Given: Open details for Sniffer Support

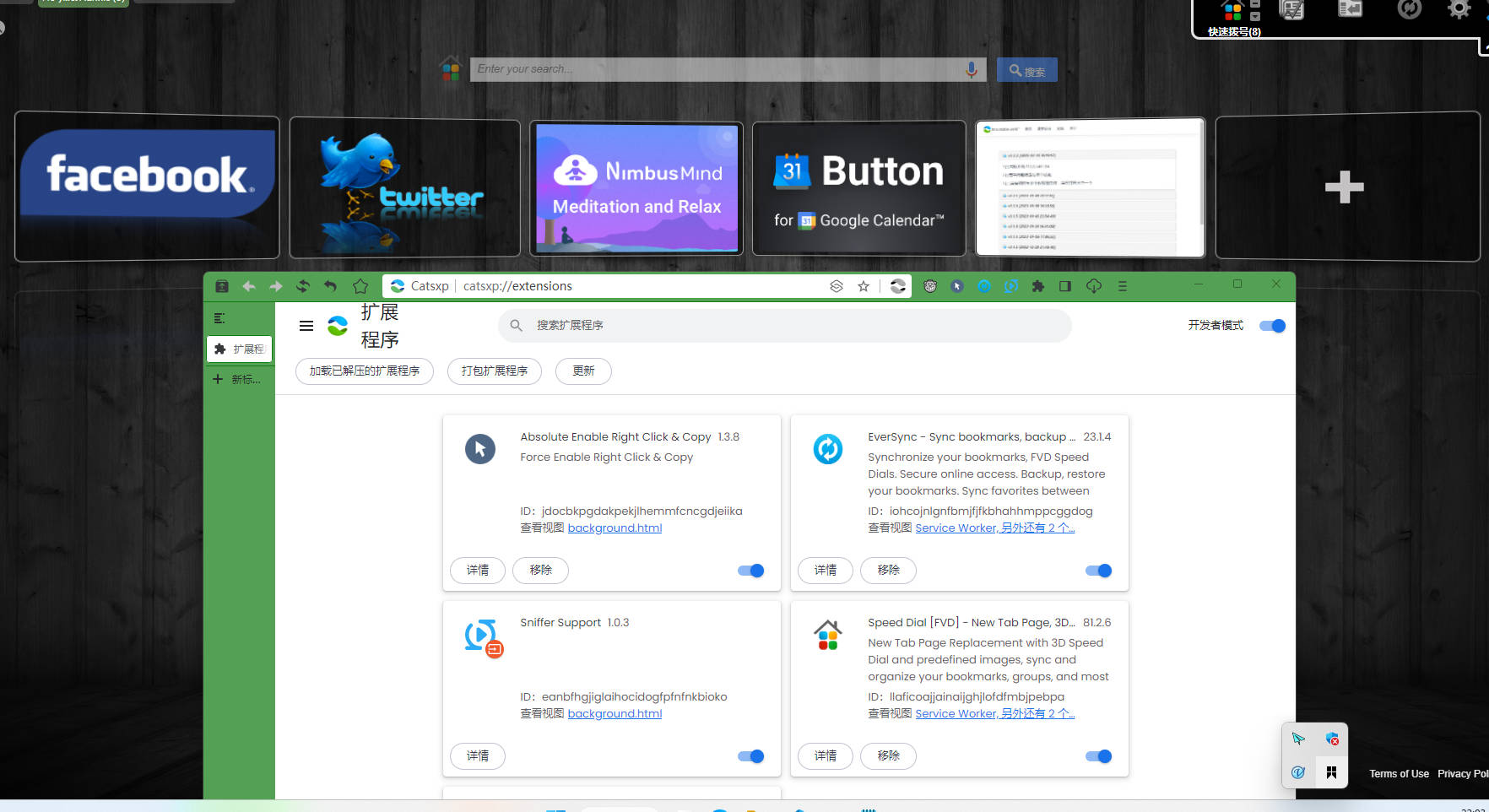Looking at the screenshot, I should pos(478,756).
